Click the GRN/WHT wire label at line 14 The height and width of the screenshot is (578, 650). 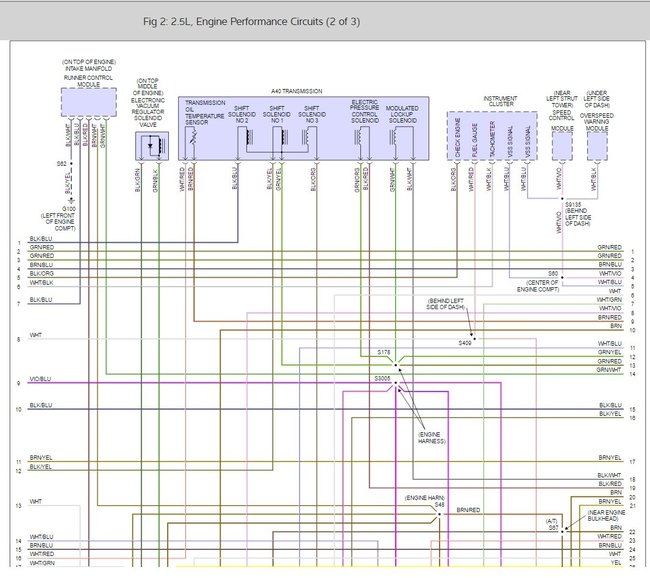(x=609, y=370)
